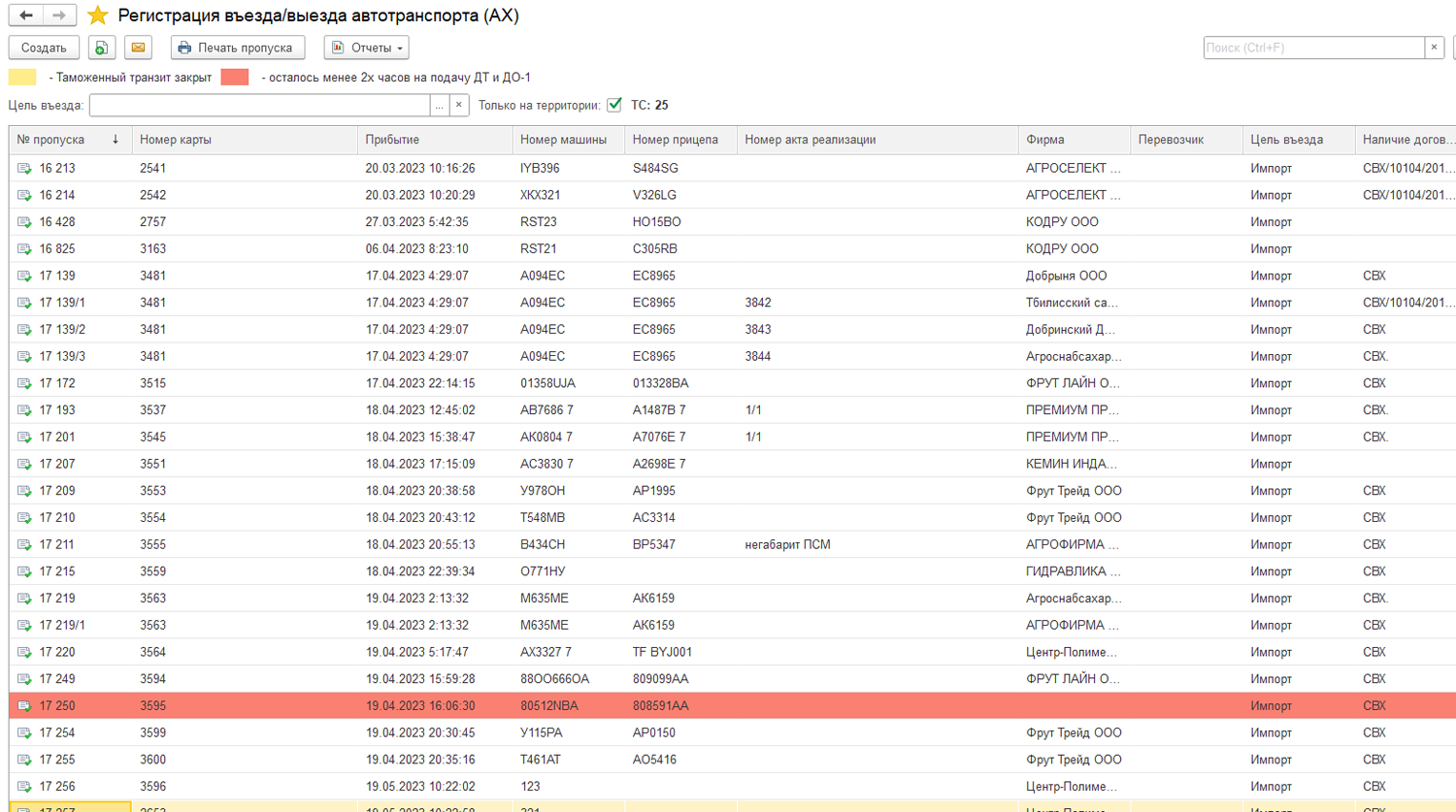Image resolution: width=1456 pixels, height=812 pixels.
Task: Click the back navigation arrow
Action: [26, 16]
